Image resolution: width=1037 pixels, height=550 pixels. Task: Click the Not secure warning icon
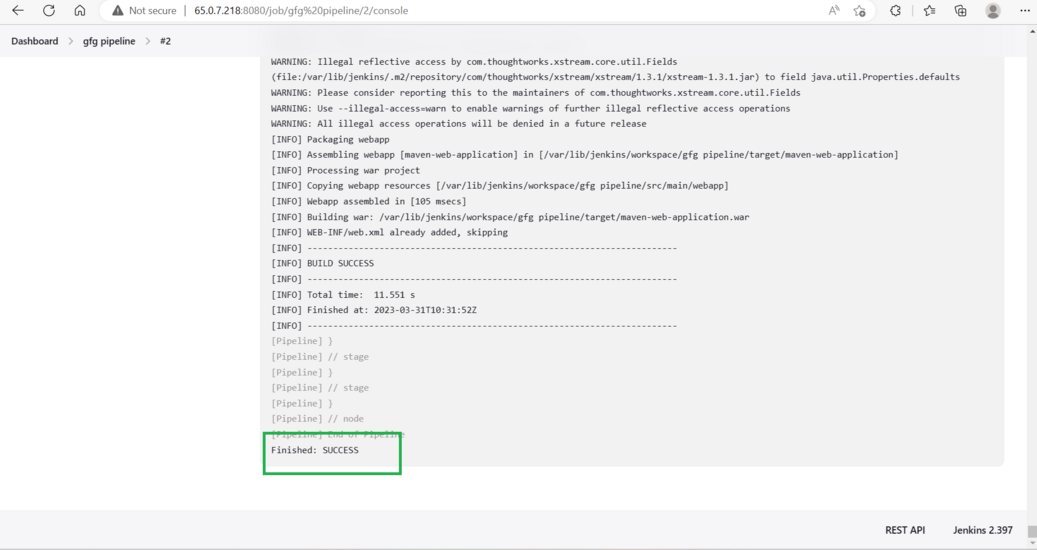pos(118,11)
